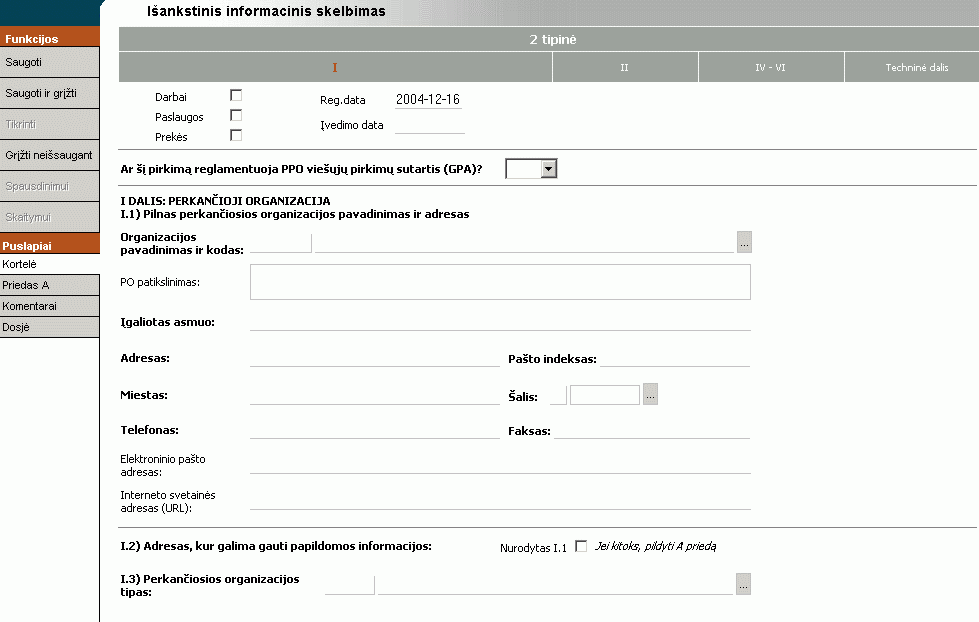Enable the Nurodytas I.1 checkbox

pos(581,546)
